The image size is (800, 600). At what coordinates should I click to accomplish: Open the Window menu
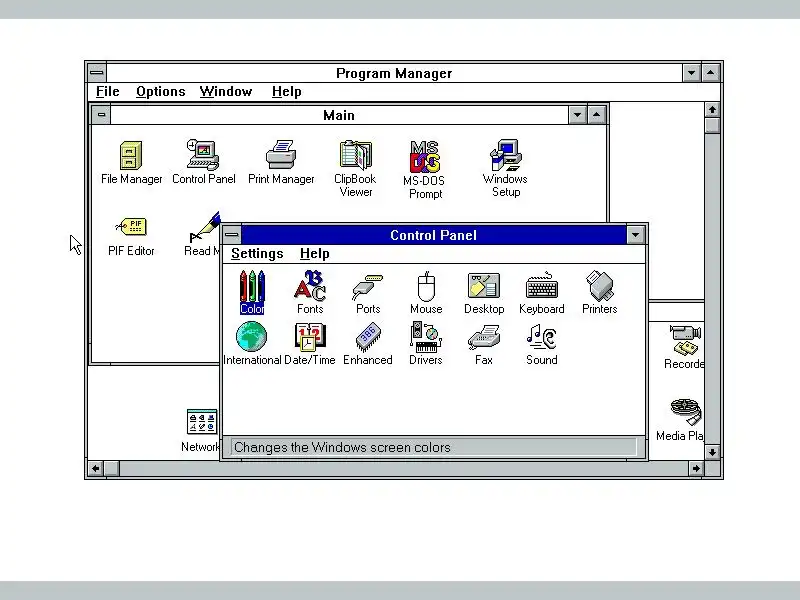tap(226, 91)
